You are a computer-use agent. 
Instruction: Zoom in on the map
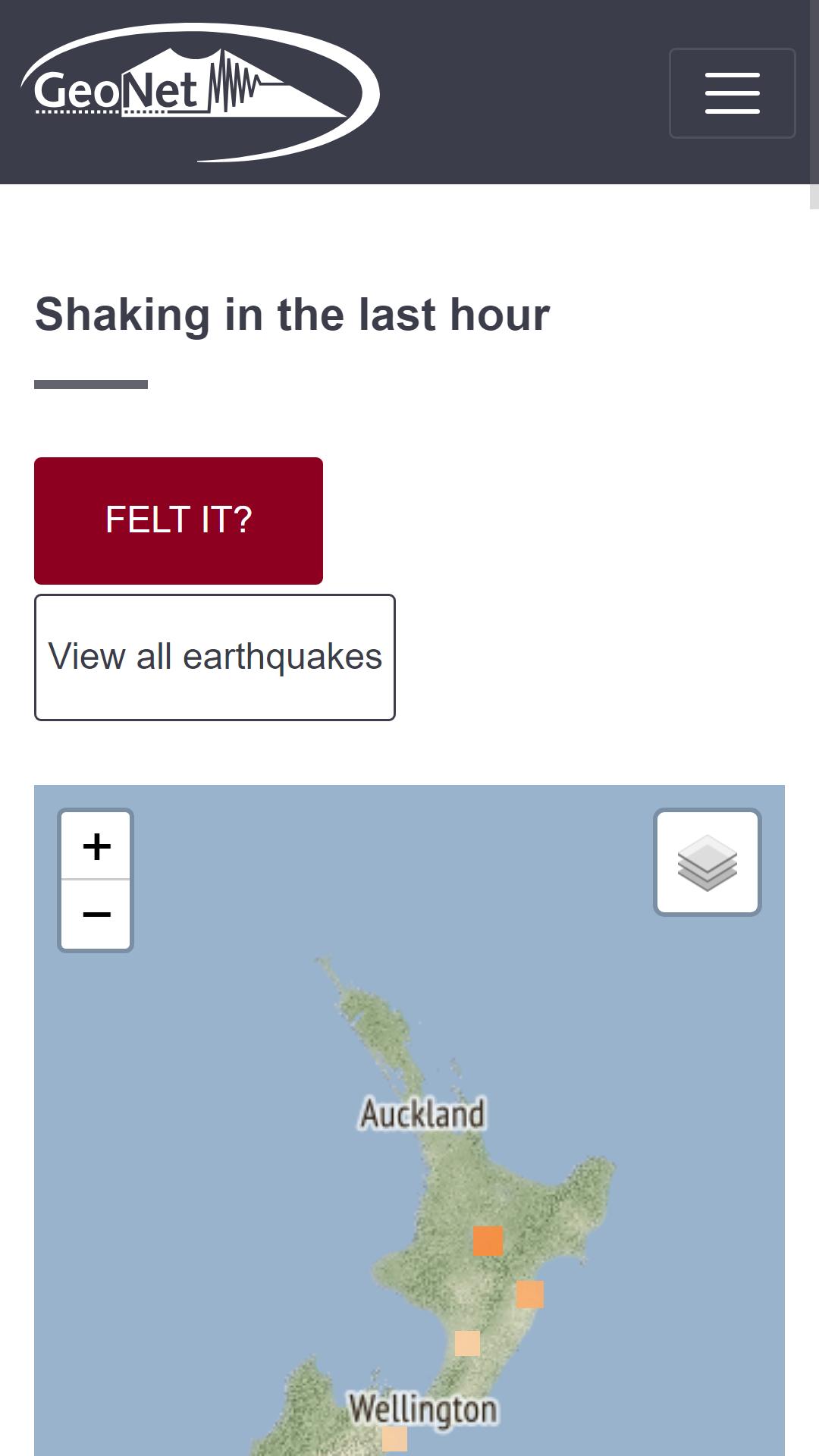96,846
